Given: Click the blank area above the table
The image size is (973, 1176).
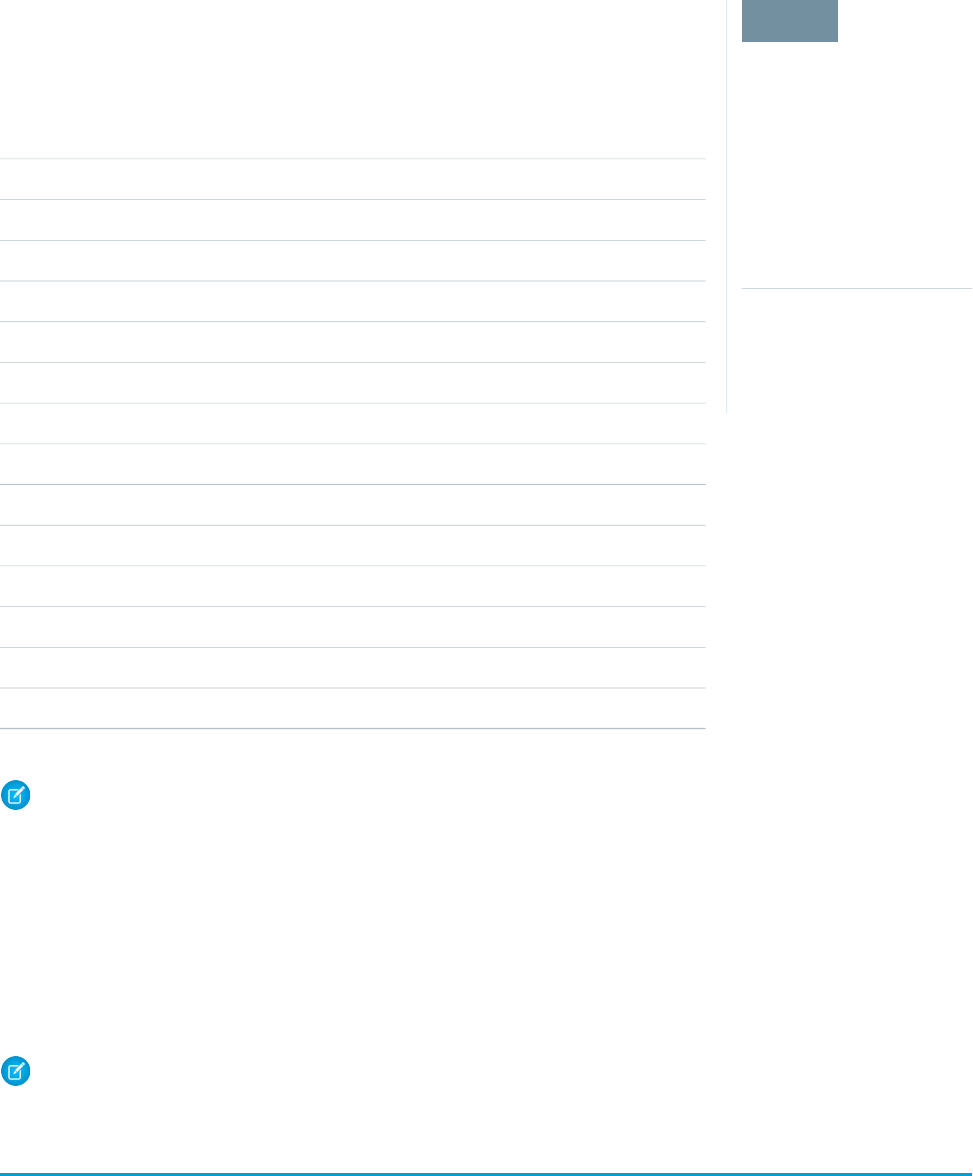Looking at the screenshot, I should pyautogui.click(x=353, y=79).
